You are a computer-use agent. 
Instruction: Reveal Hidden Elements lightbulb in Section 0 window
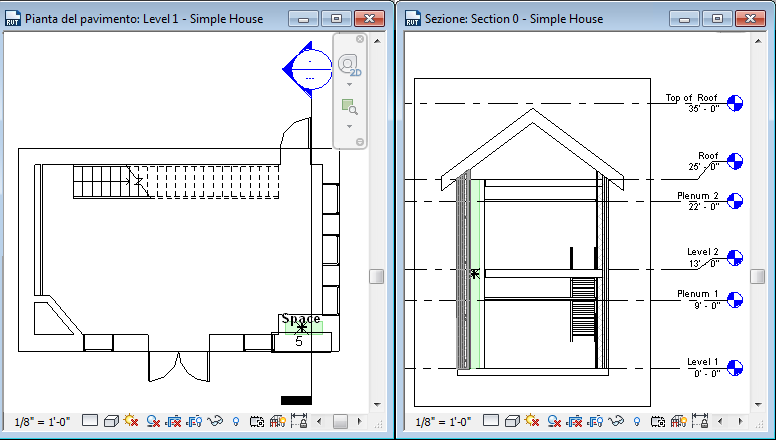coord(637,421)
